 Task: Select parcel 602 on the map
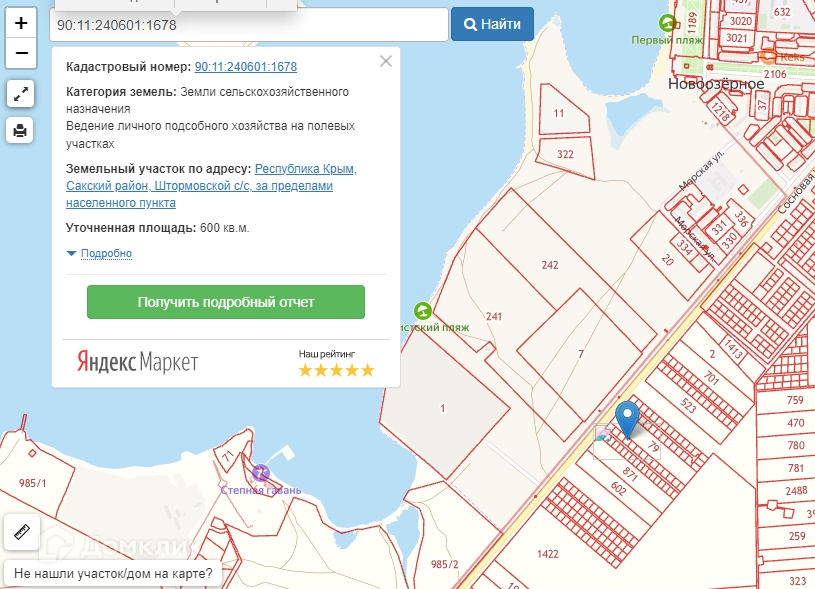(619, 488)
